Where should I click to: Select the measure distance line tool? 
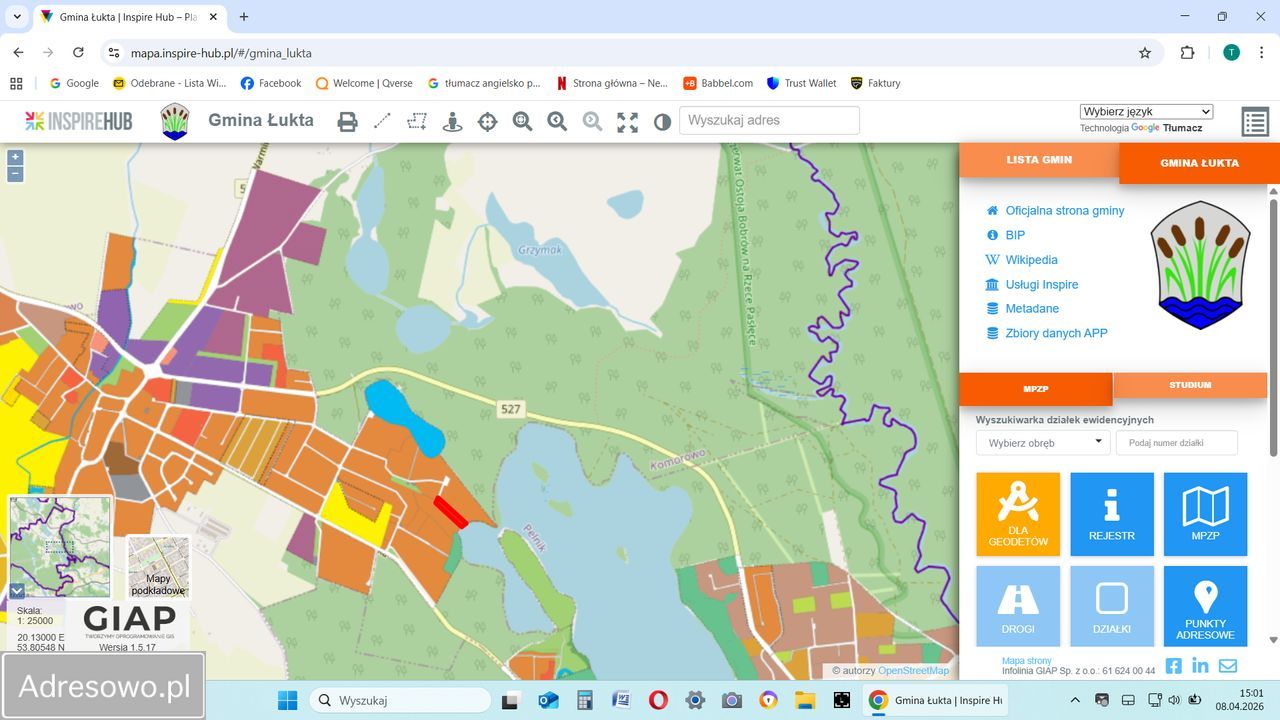(x=382, y=121)
